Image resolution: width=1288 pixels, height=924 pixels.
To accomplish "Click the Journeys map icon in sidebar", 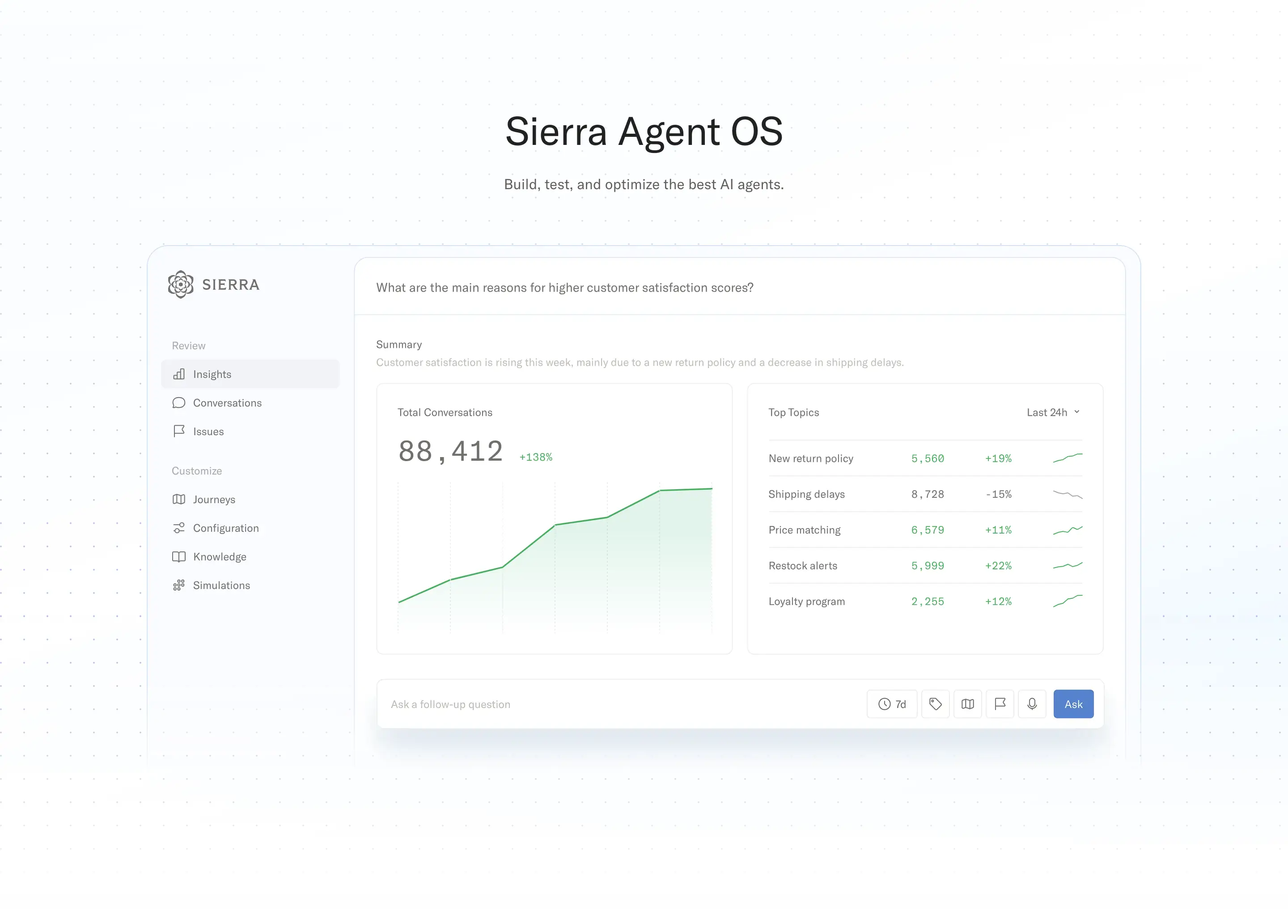I will click(x=179, y=499).
